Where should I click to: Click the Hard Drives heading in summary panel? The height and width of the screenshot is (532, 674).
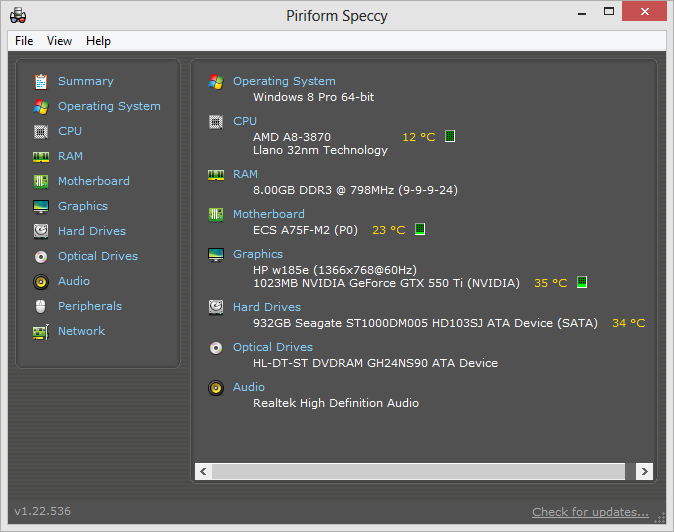click(x=266, y=307)
